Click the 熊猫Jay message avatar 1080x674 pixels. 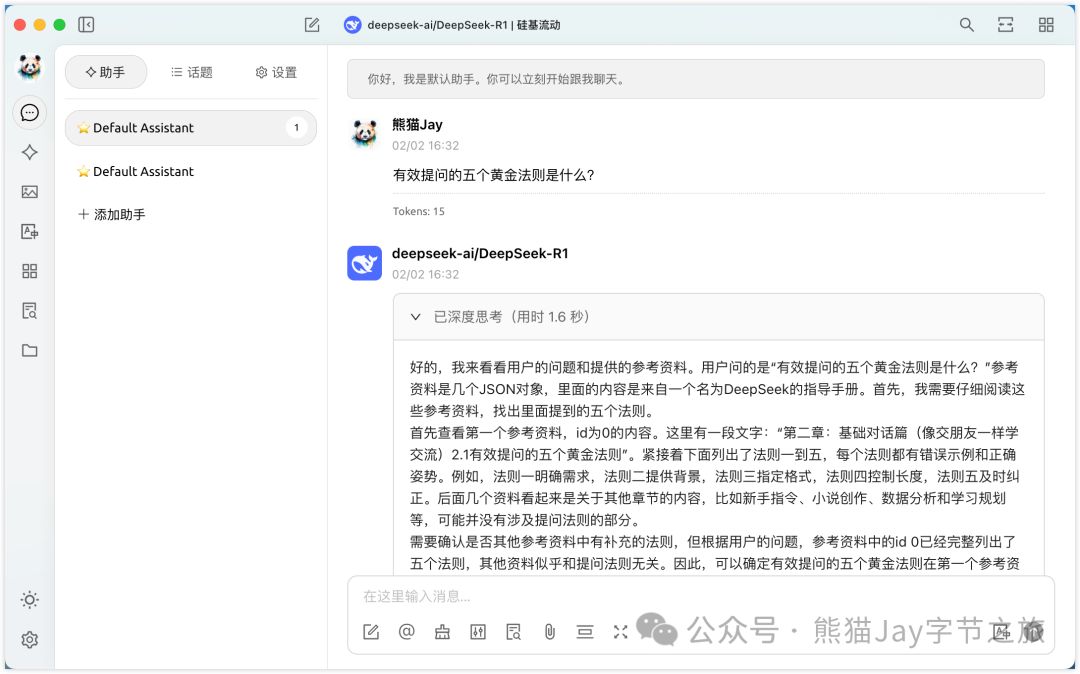tap(364, 134)
